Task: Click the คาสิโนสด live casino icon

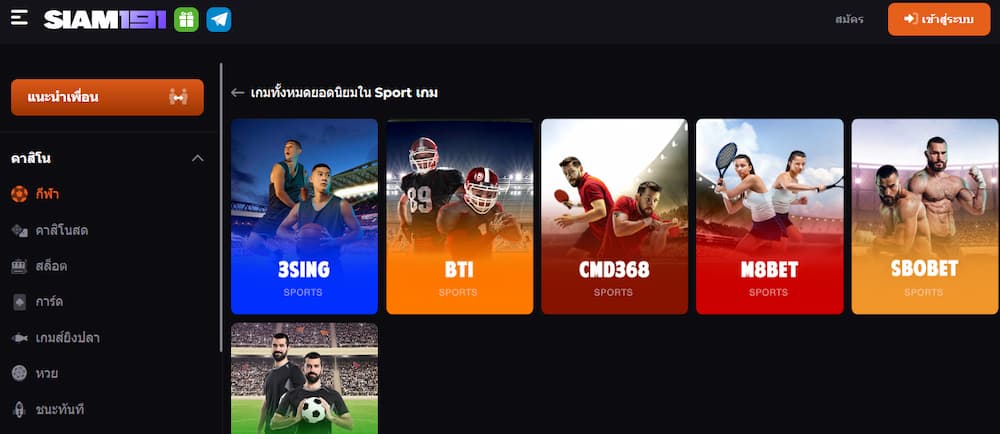Action: 19,230
